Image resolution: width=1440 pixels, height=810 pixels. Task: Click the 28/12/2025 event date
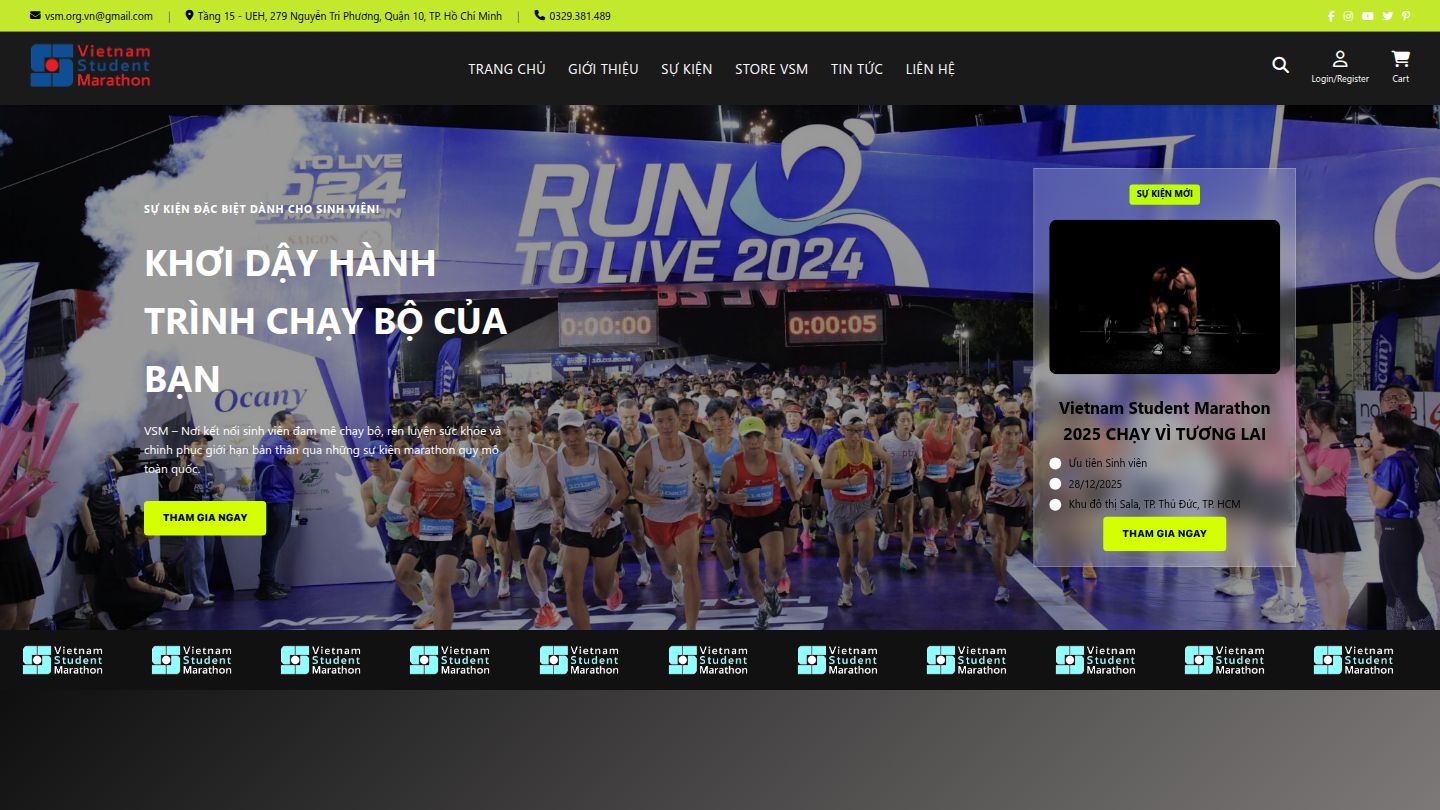[1095, 484]
